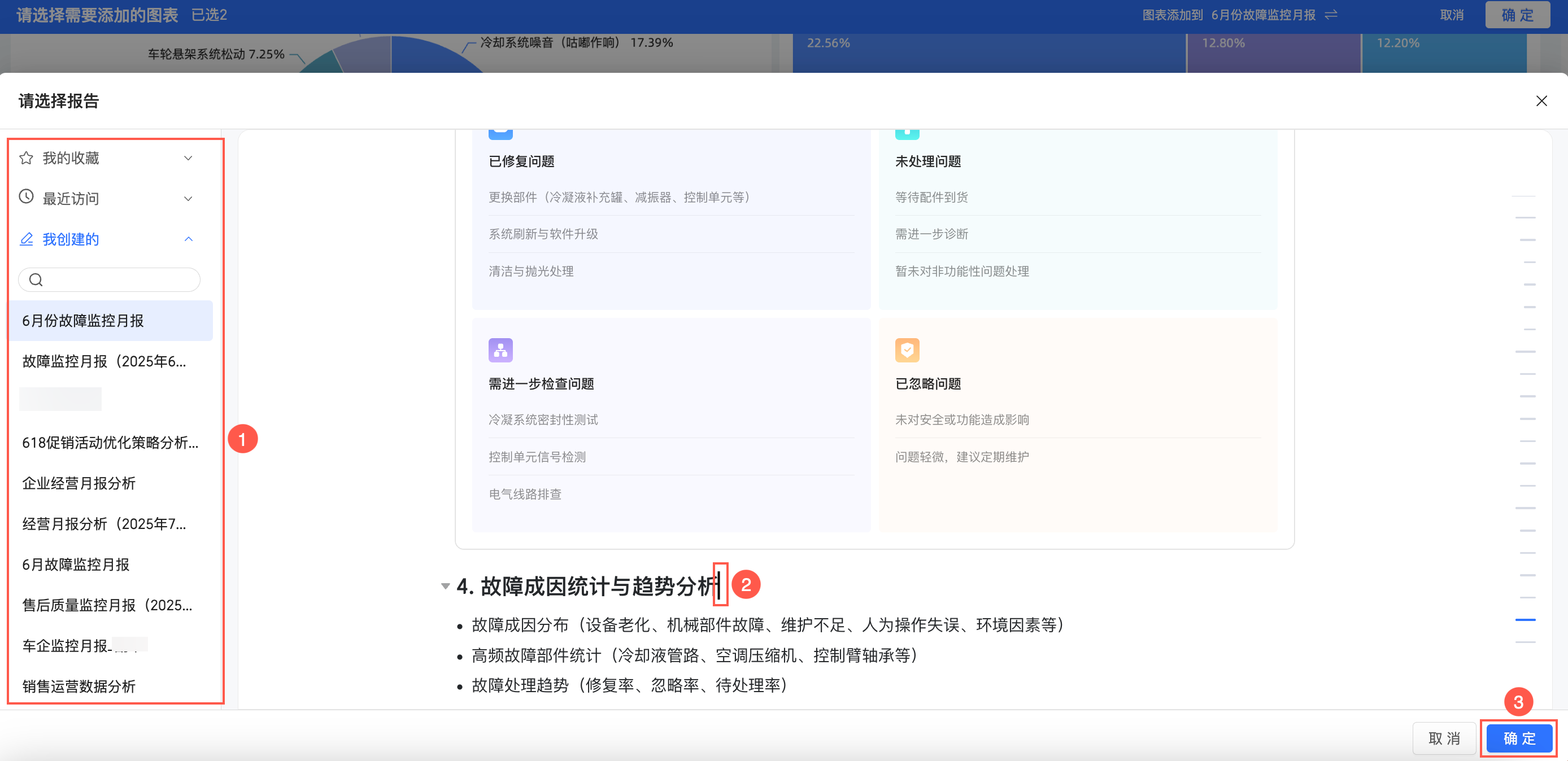Click the 未处理问题 card title

click(928, 161)
